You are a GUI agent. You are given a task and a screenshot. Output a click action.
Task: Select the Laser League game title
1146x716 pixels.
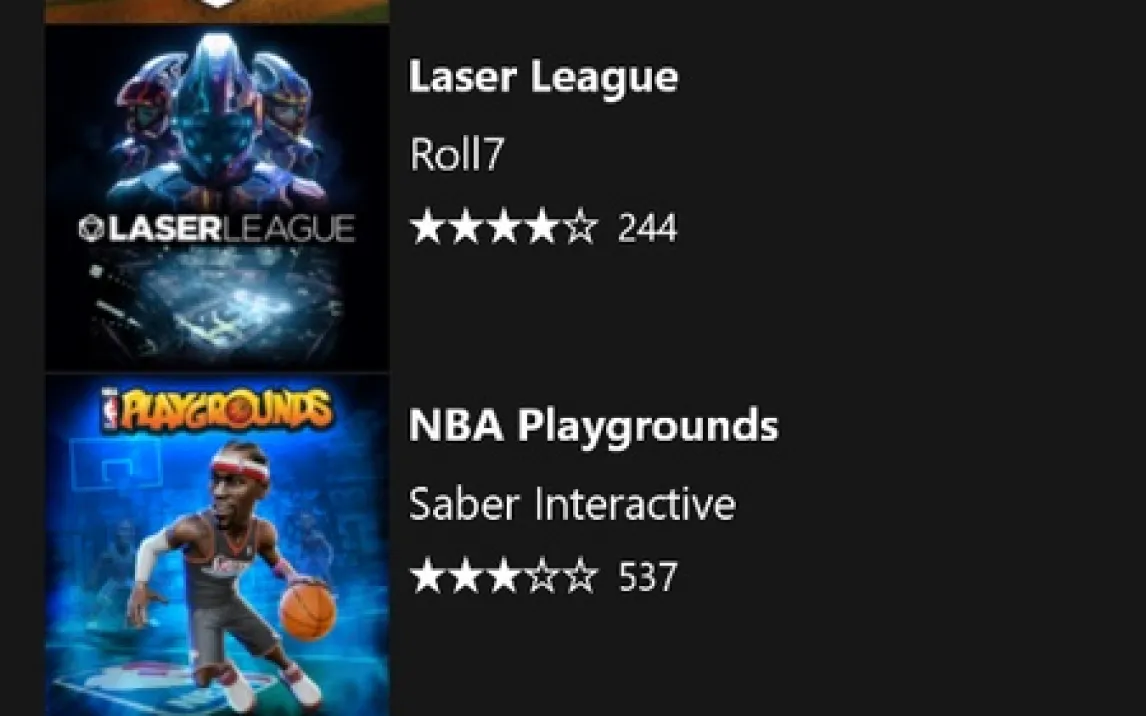coord(543,78)
